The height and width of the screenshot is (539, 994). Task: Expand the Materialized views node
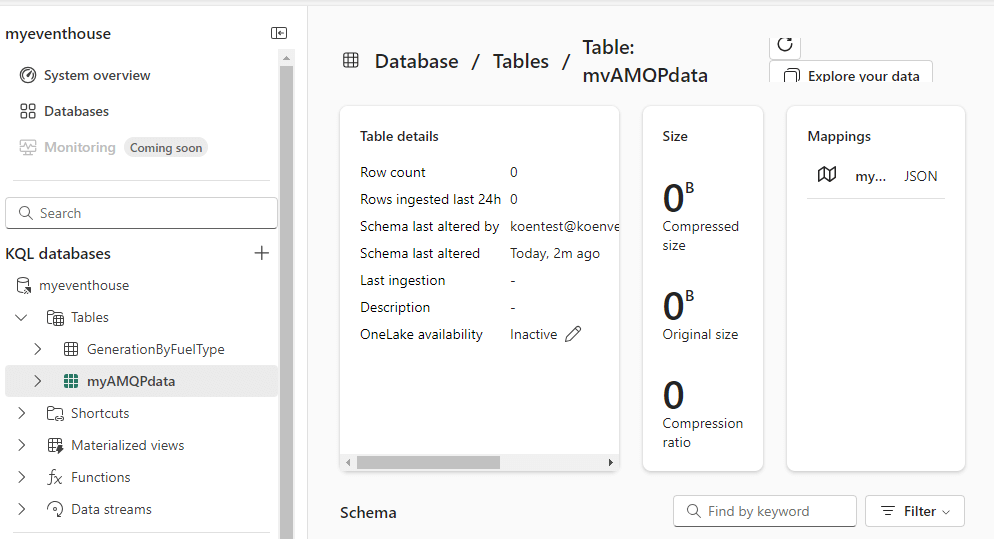22,445
